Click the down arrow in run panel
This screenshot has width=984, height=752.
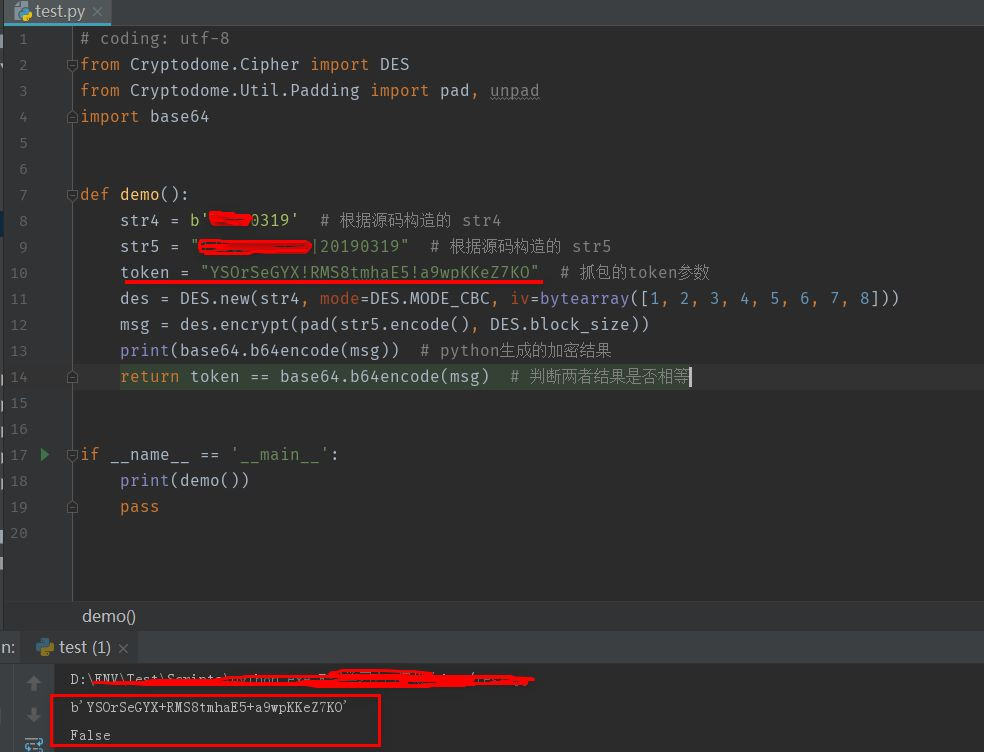coord(34,714)
